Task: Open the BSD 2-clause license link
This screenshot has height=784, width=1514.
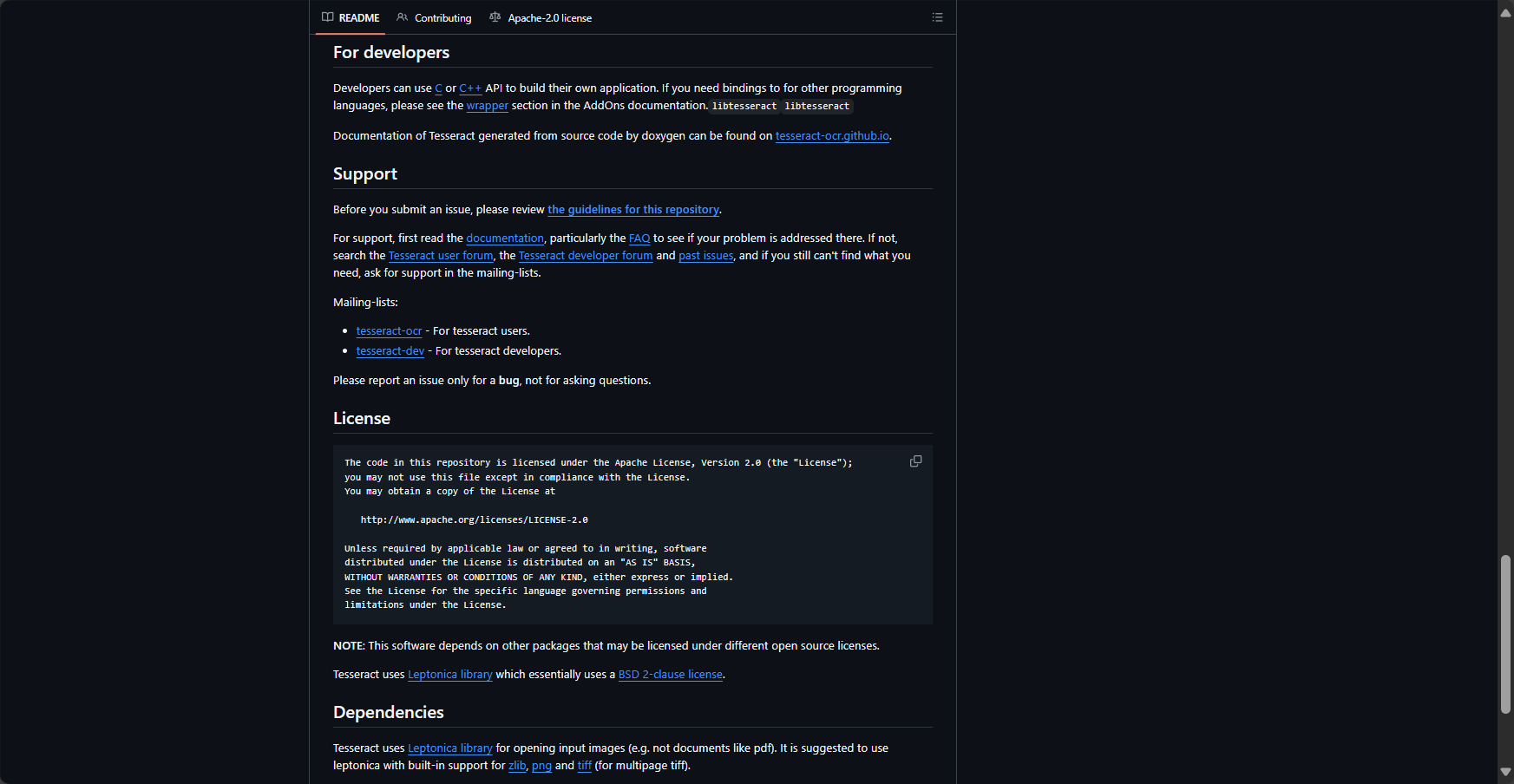Action: pyautogui.click(x=671, y=675)
